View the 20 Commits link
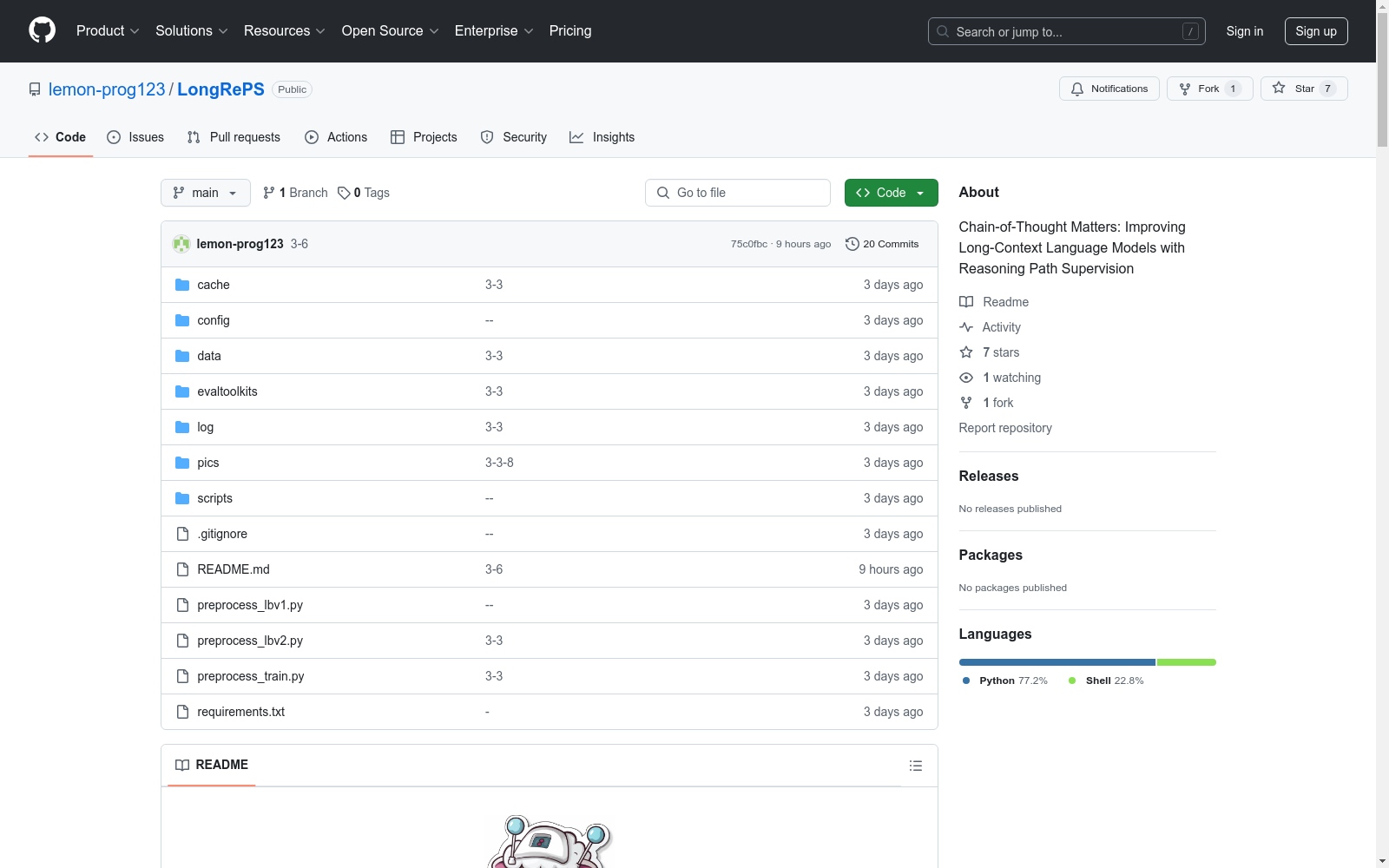Image resolution: width=1389 pixels, height=868 pixels. [882, 244]
